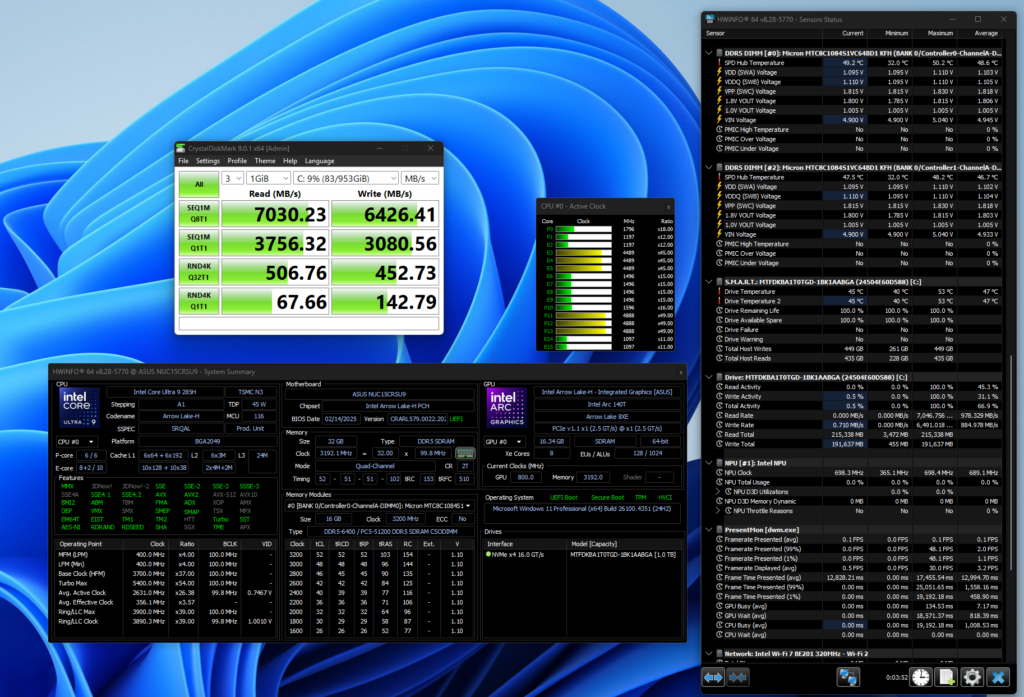Viewport: 1024px width, 697px height.
Task: Open the Theme menu in CrystalDiskMark
Action: tap(264, 161)
